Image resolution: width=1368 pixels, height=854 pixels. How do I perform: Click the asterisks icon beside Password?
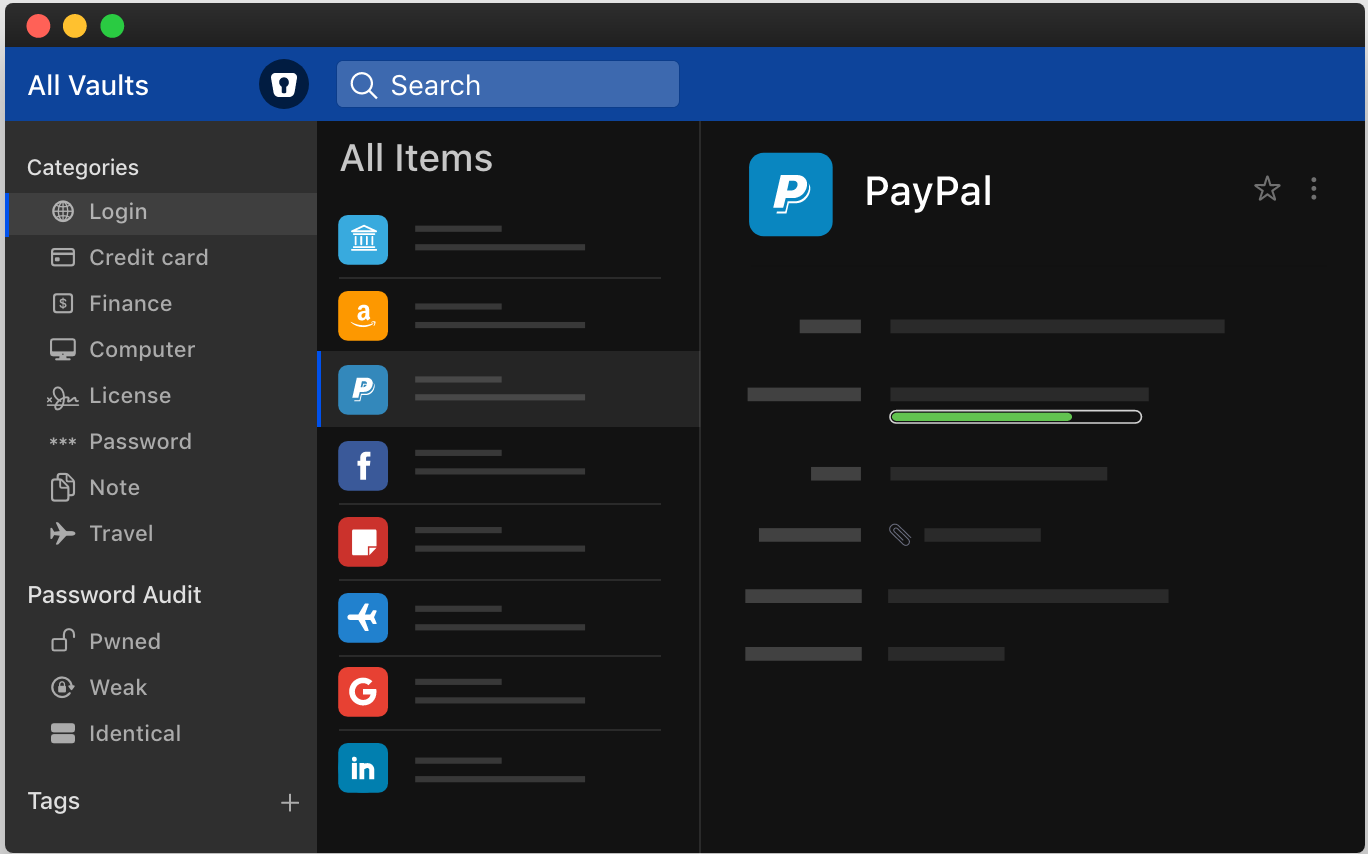pos(63,443)
